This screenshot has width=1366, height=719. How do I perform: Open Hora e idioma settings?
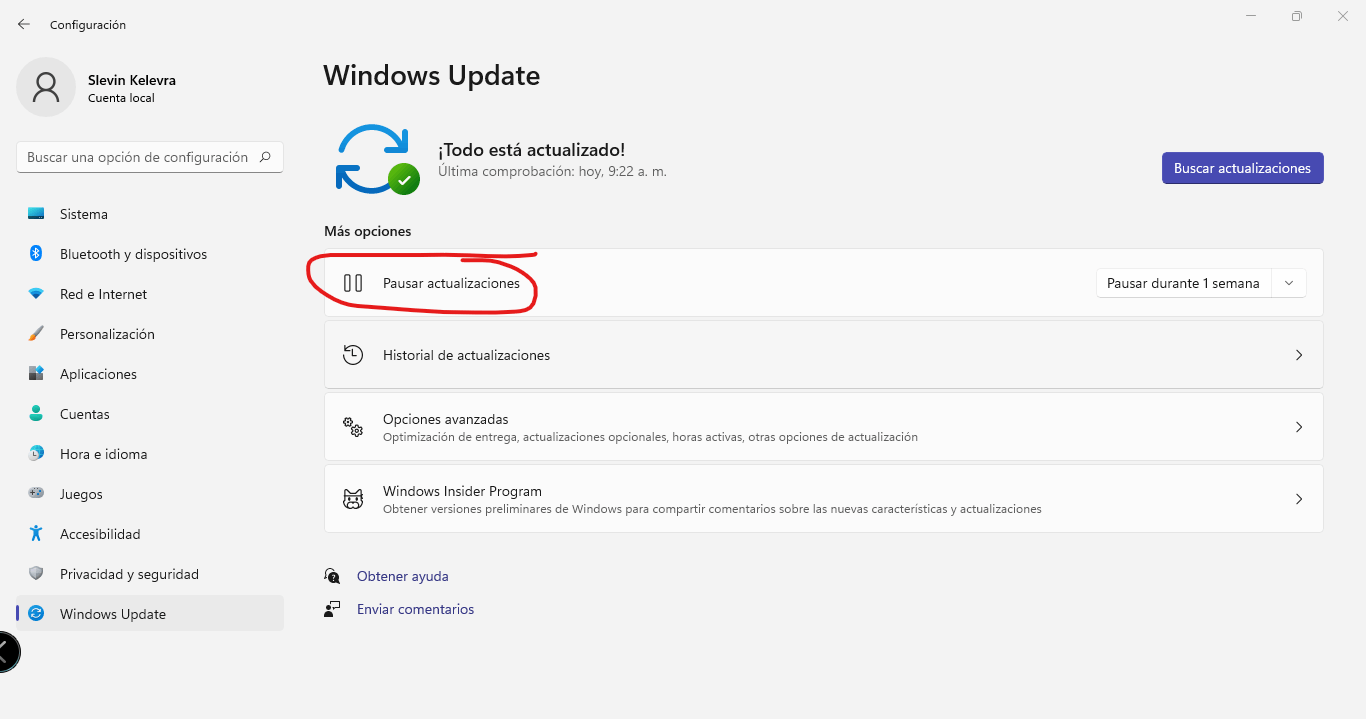pos(150,454)
